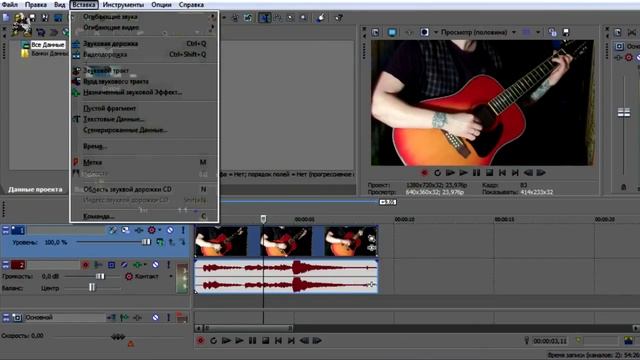
Task: Open preview quality Просмотр (половина) dropdown
Action: point(478,32)
